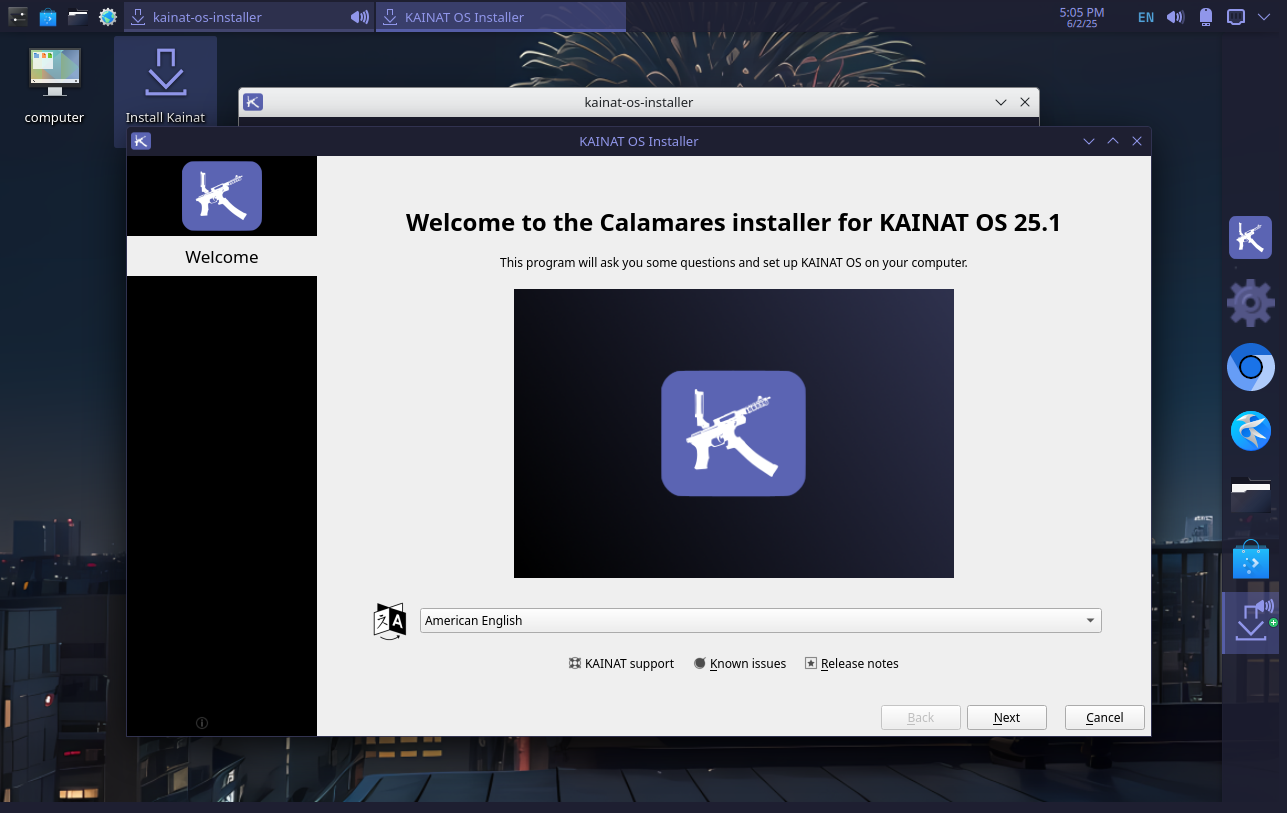Screen dimensions: 1287x813
Task: Open the KAINAT support link
Action: [621, 663]
